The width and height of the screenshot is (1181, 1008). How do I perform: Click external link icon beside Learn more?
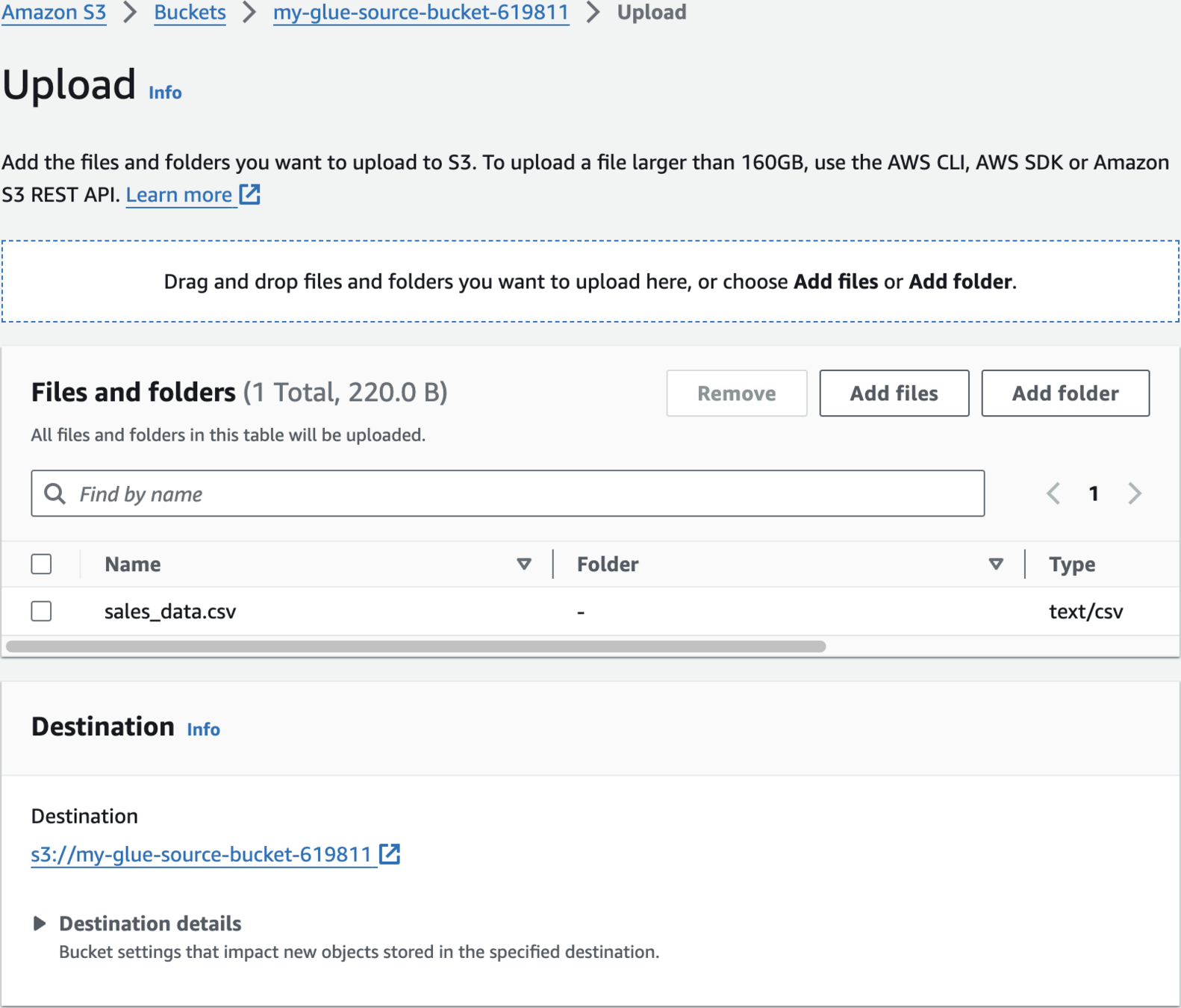[x=250, y=194]
